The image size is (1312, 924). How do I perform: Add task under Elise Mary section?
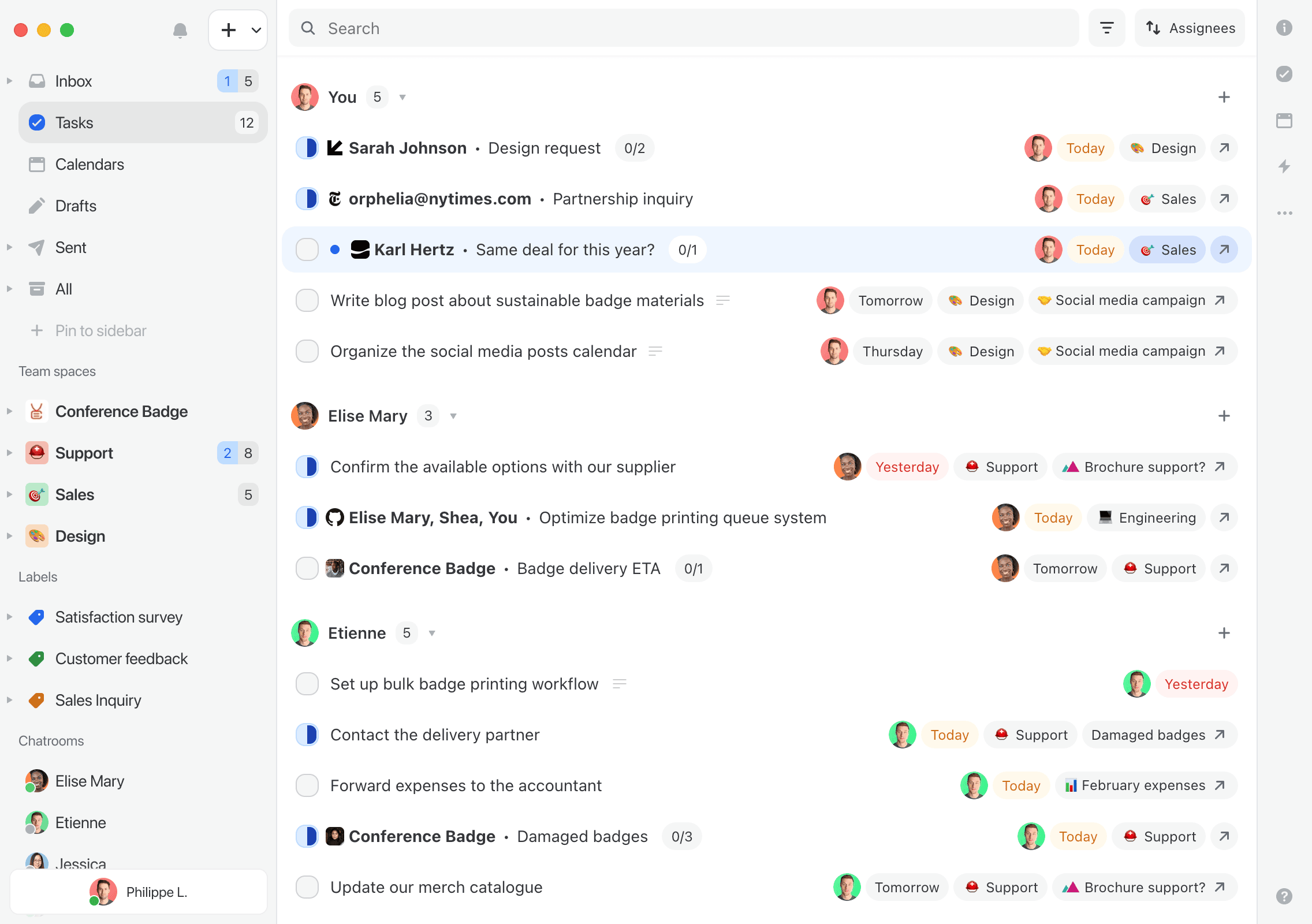[x=1224, y=416]
